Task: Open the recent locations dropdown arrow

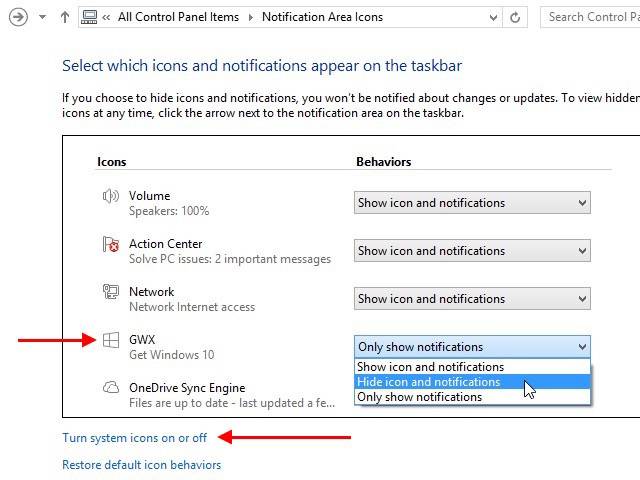Action: [x=42, y=17]
